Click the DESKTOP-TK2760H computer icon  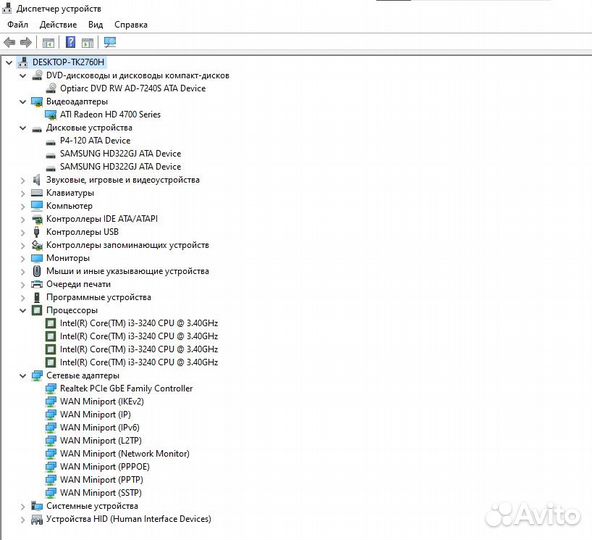tap(23, 62)
